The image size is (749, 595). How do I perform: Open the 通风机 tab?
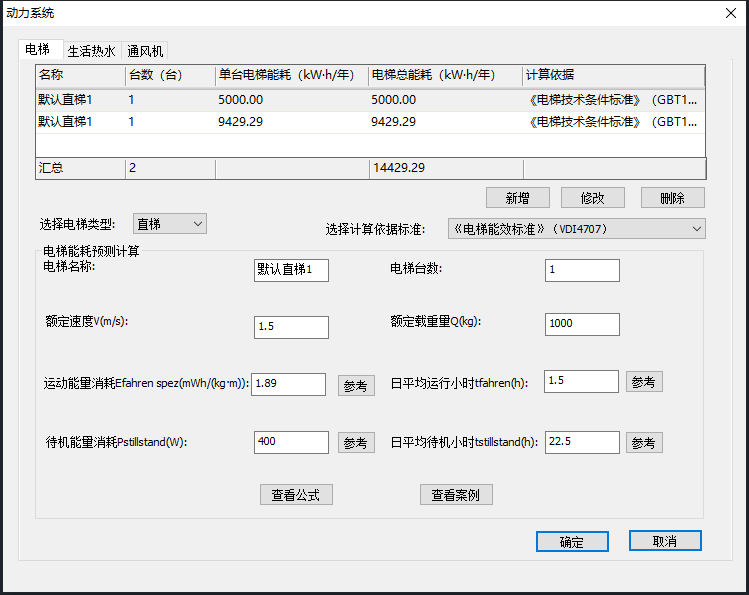tap(145, 51)
